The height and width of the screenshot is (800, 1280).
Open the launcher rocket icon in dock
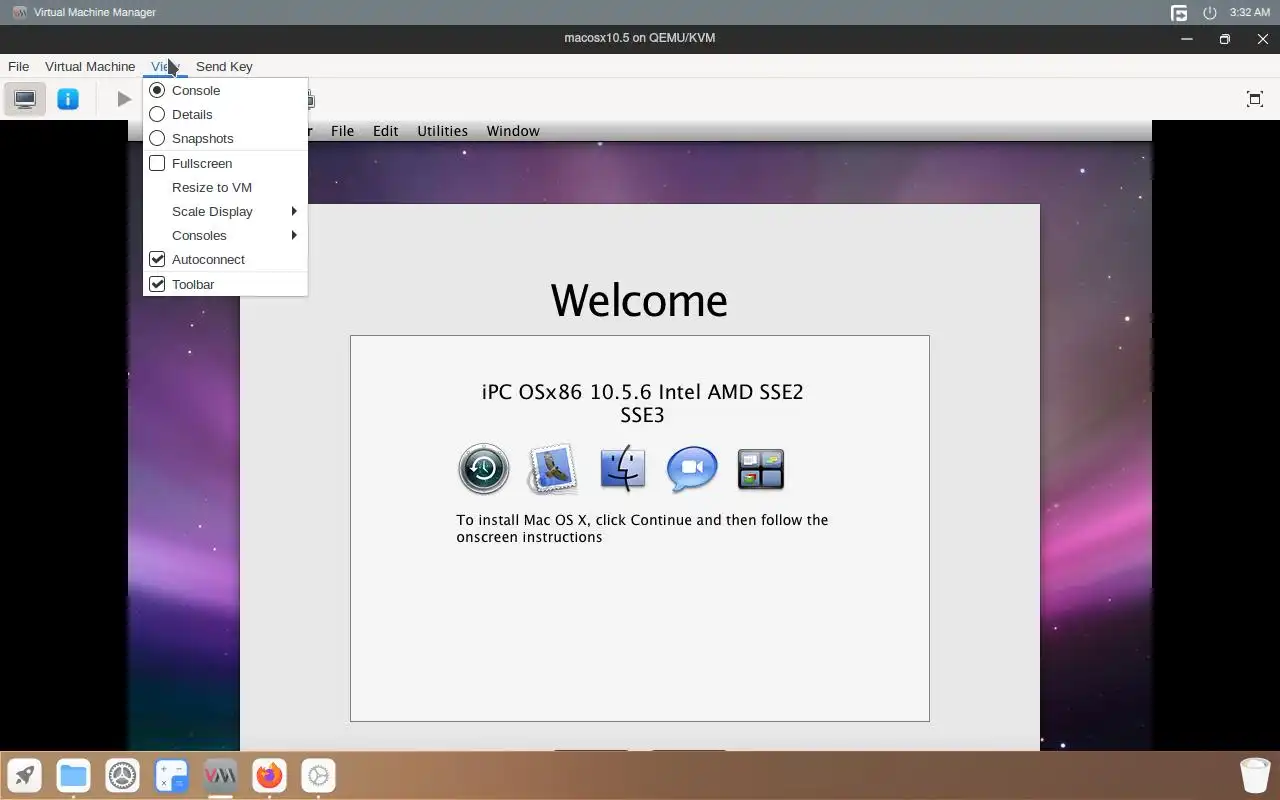click(25, 775)
